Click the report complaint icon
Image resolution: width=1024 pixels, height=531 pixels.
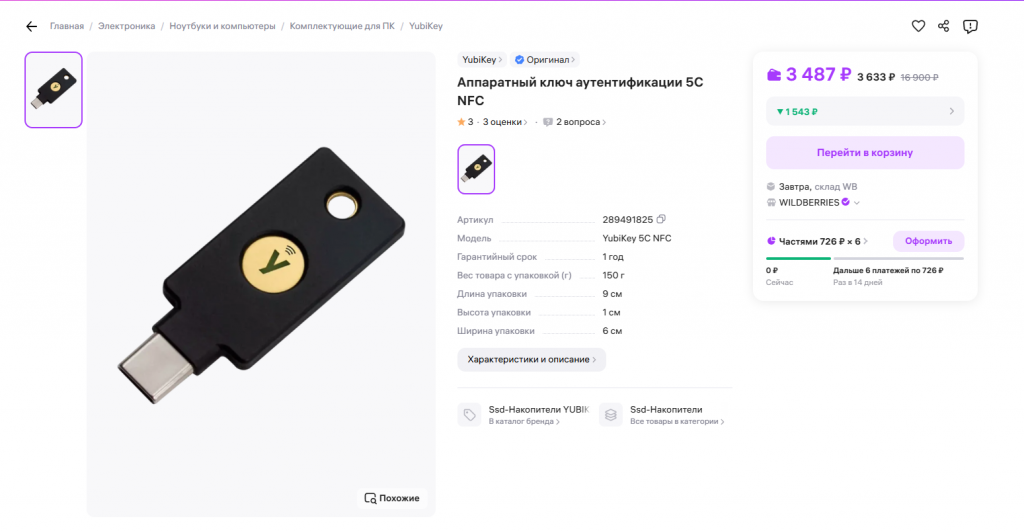pos(970,26)
